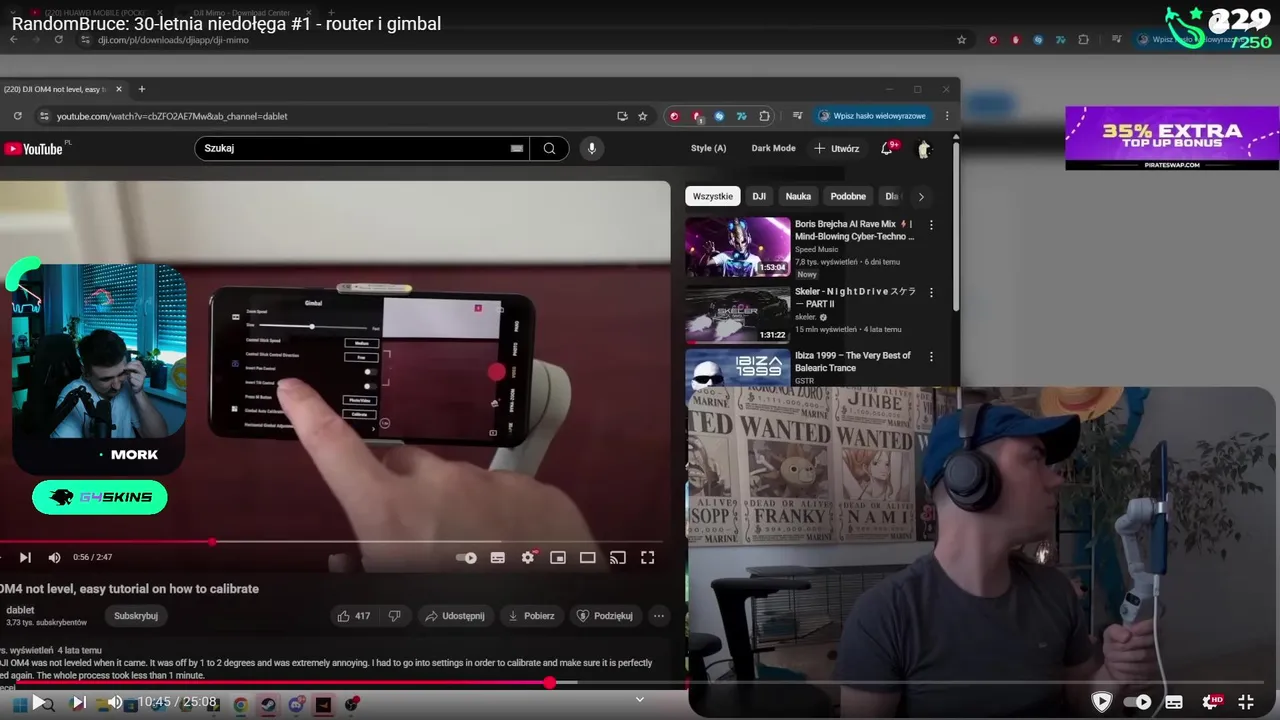Open the Style (A) option
The height and width of the screenshot is (720, 1280).
click(x=708, y=148)
